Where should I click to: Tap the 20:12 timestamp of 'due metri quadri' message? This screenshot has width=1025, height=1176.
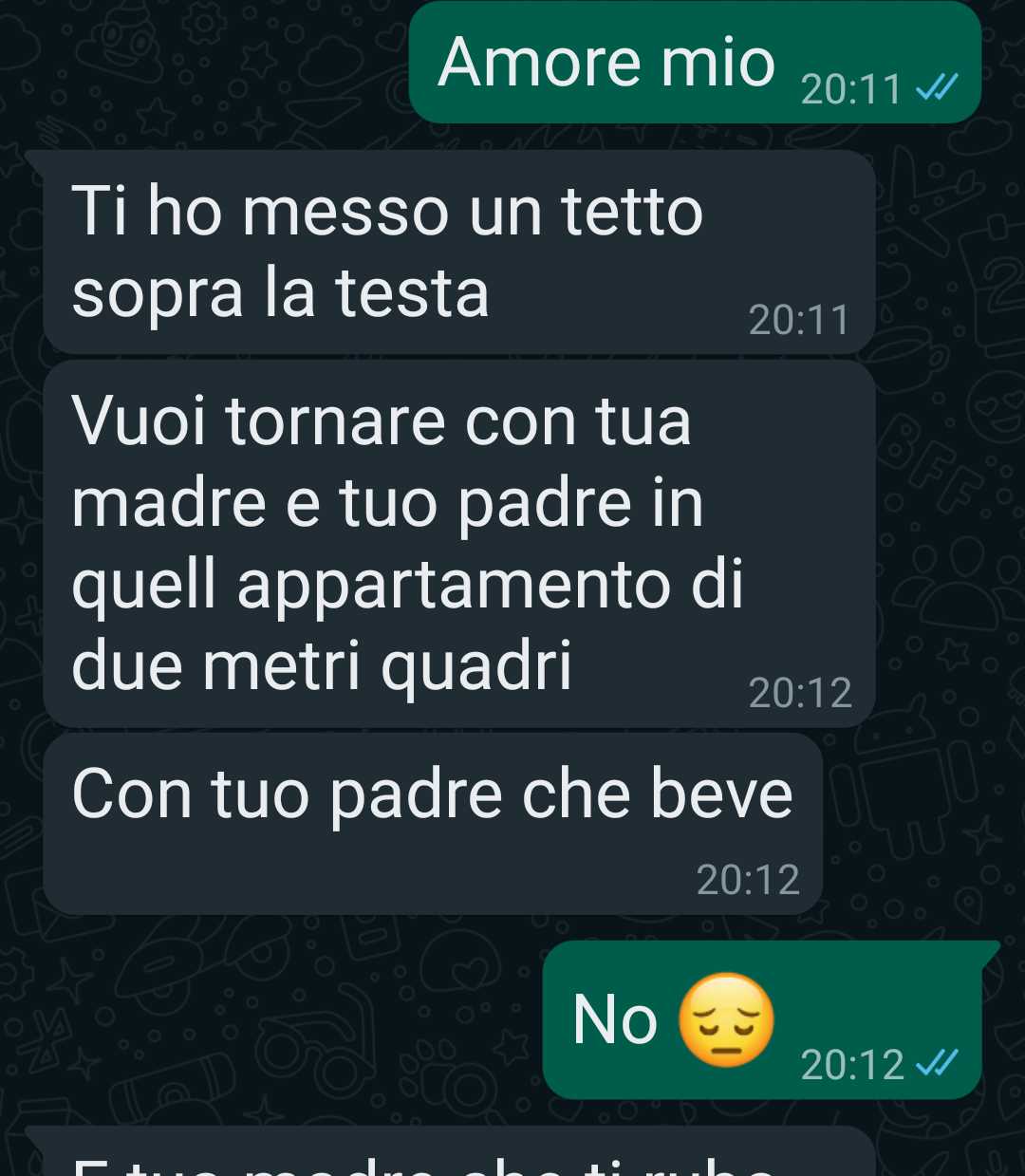pos(800,693)
